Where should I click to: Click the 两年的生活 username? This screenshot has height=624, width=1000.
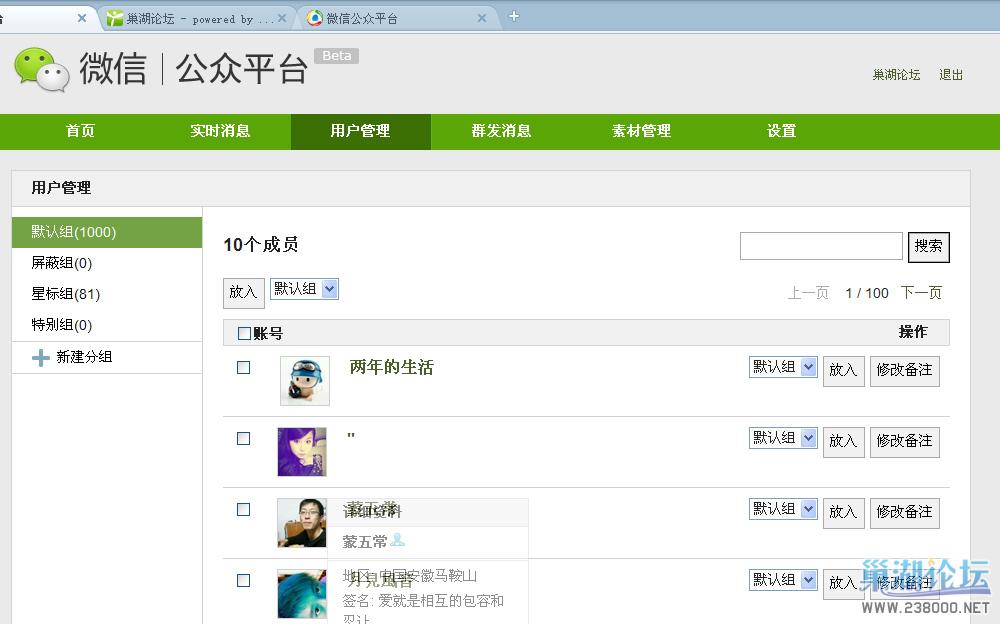(392, 368)
